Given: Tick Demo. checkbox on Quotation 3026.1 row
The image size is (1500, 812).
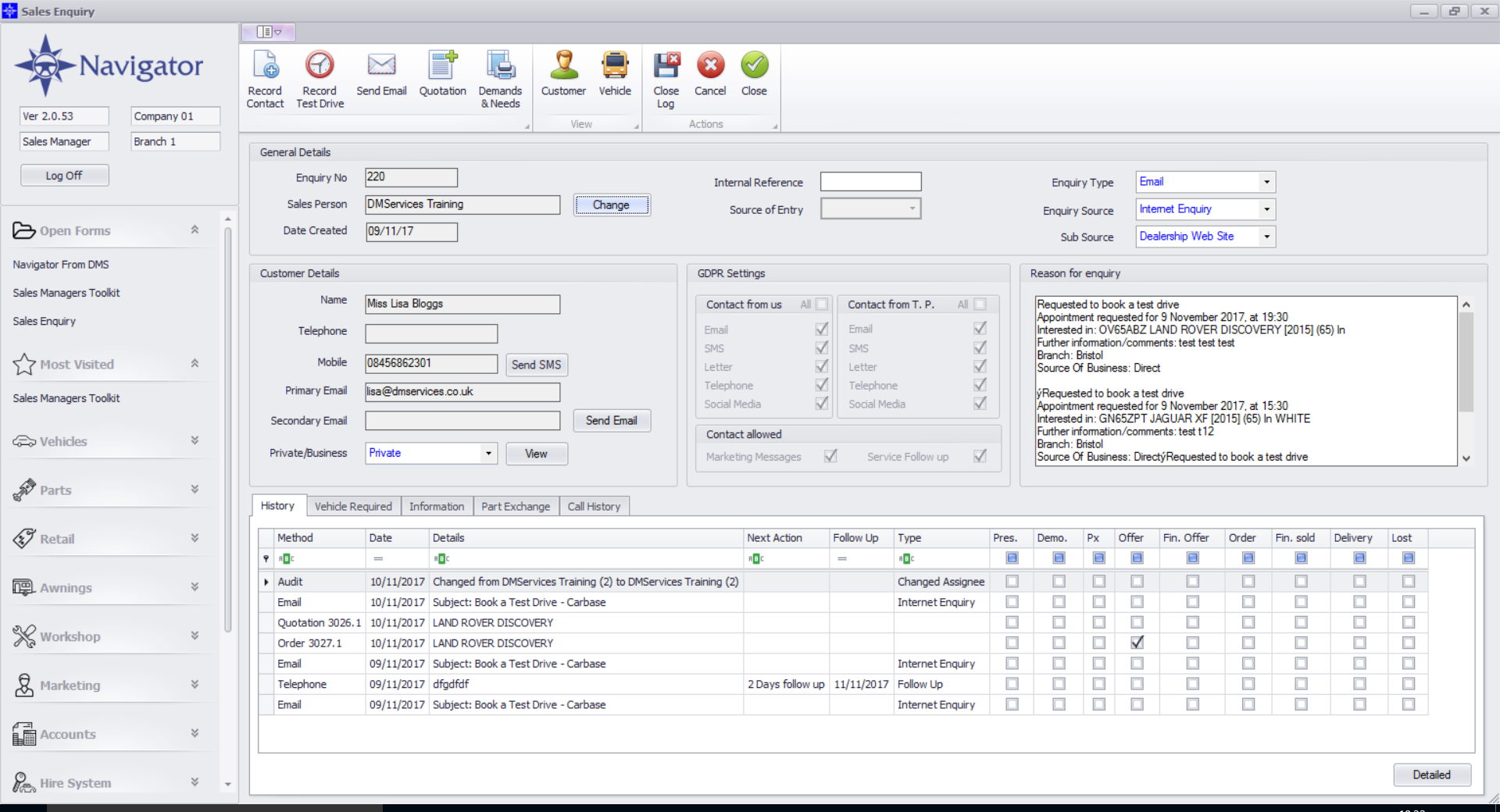Looking at the screenshot, I should (x=1059, y=622).
